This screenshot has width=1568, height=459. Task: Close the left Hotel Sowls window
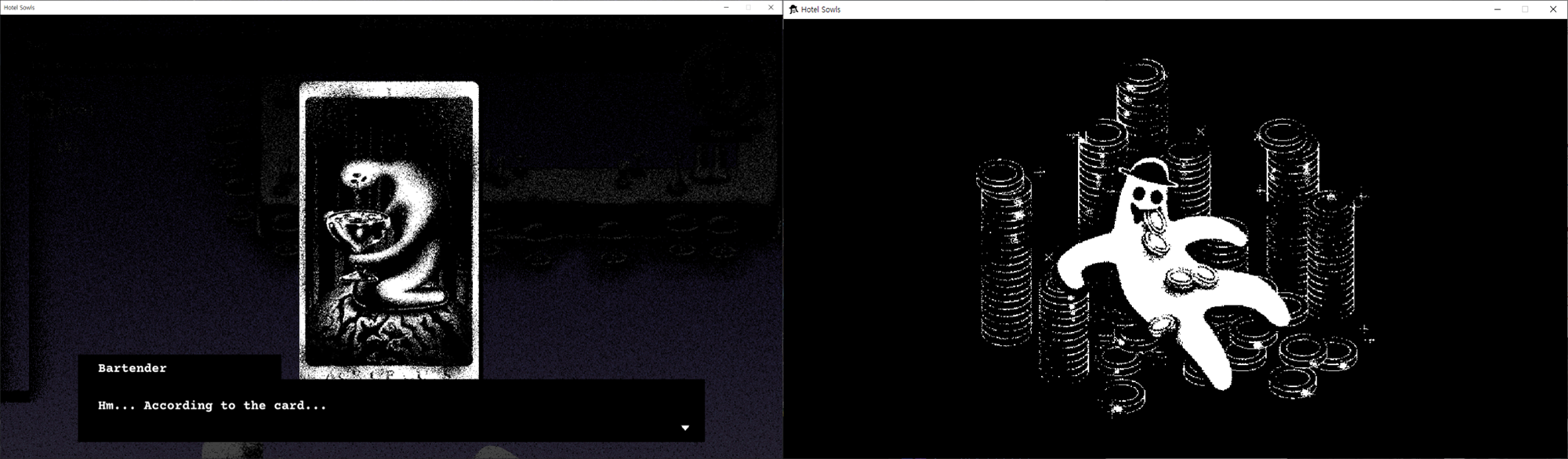pos(771,7)
